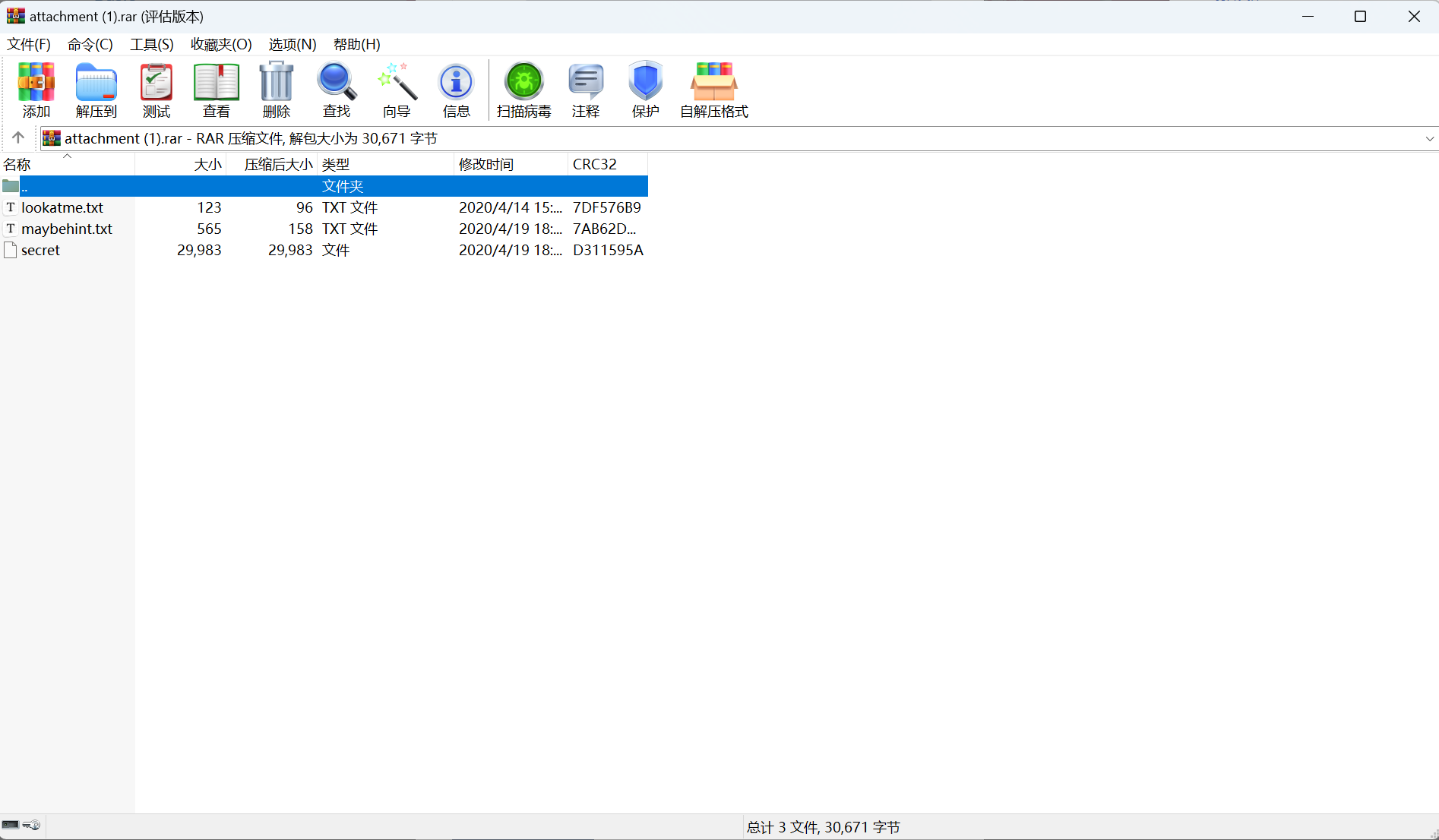Click CRC32 value 7DF576B9
Image resolution: width=1439 pixels, height=840 pixels.
point(607,207)
